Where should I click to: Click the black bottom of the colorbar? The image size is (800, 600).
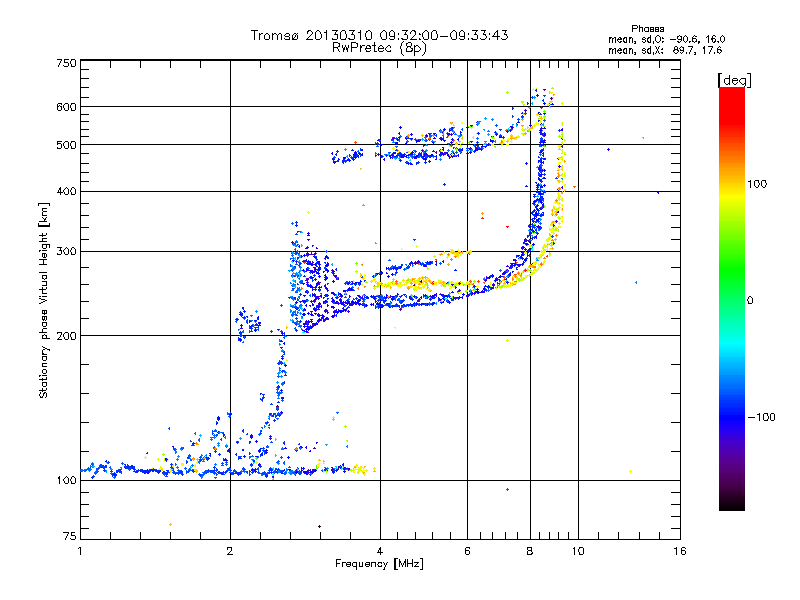[x=732, y=505]
